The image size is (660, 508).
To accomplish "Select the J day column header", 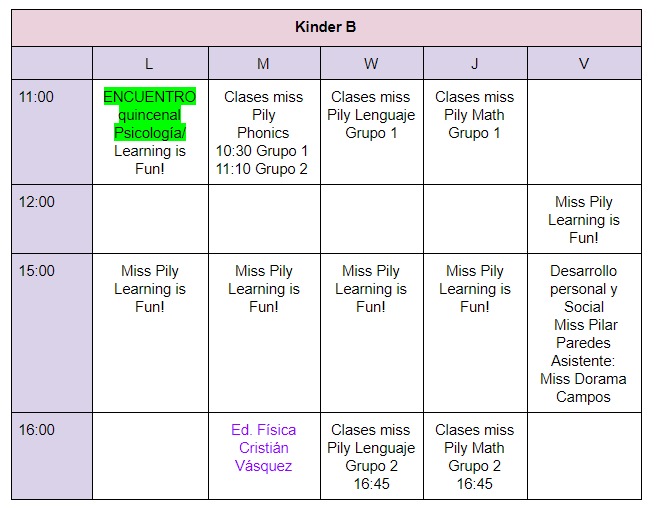I will coord(475,63).
